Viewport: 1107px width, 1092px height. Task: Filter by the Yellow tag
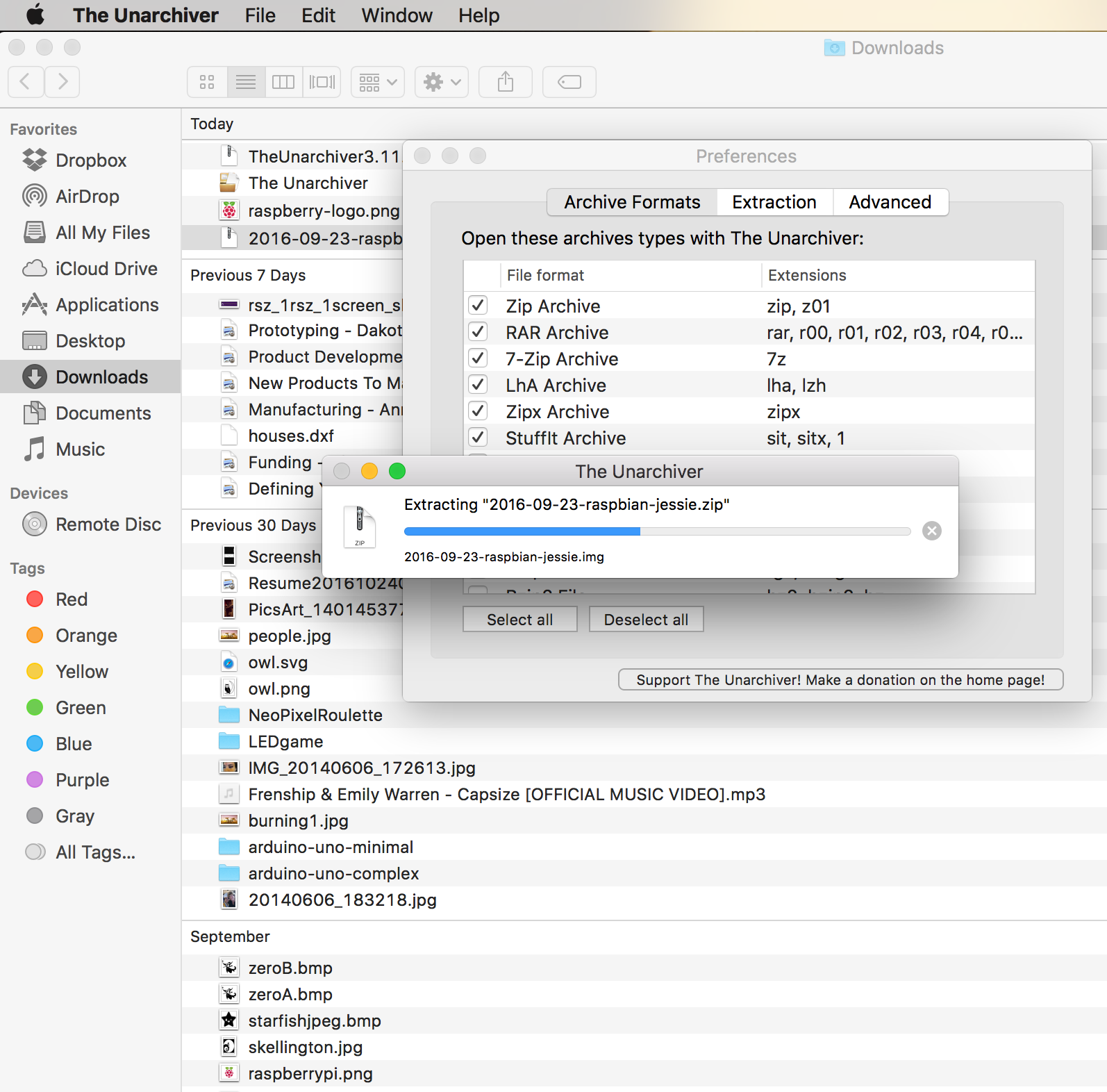[x=90, y=672]
